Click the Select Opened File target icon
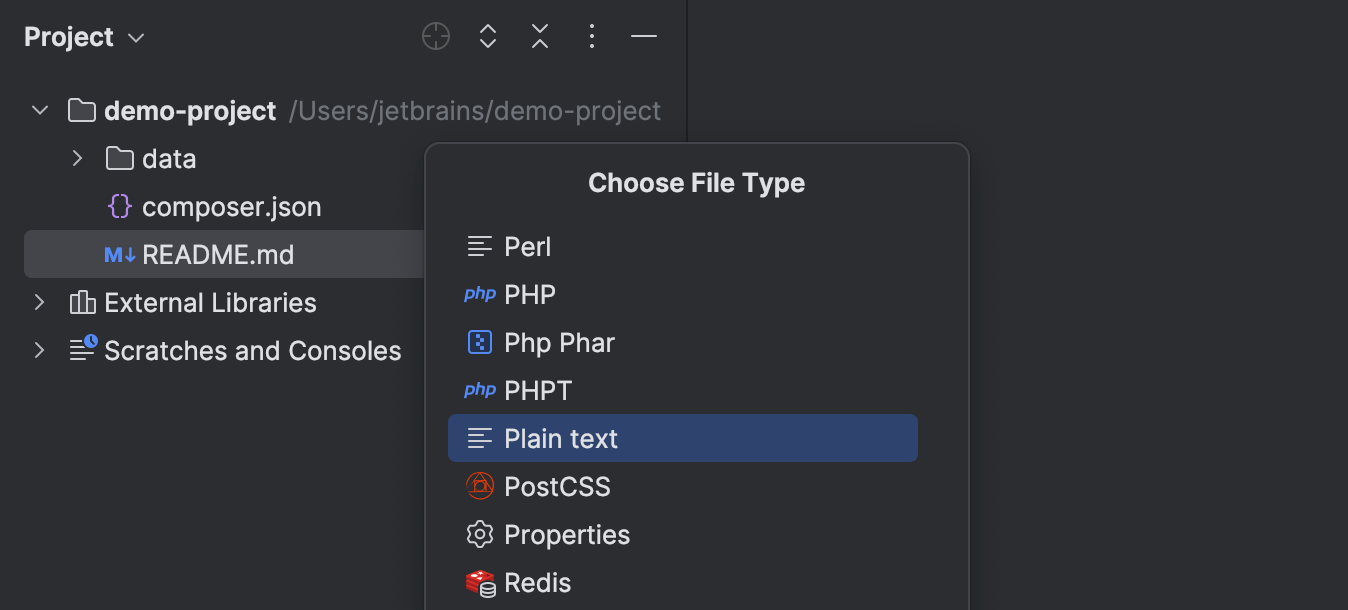 click(x=435, y=36)
